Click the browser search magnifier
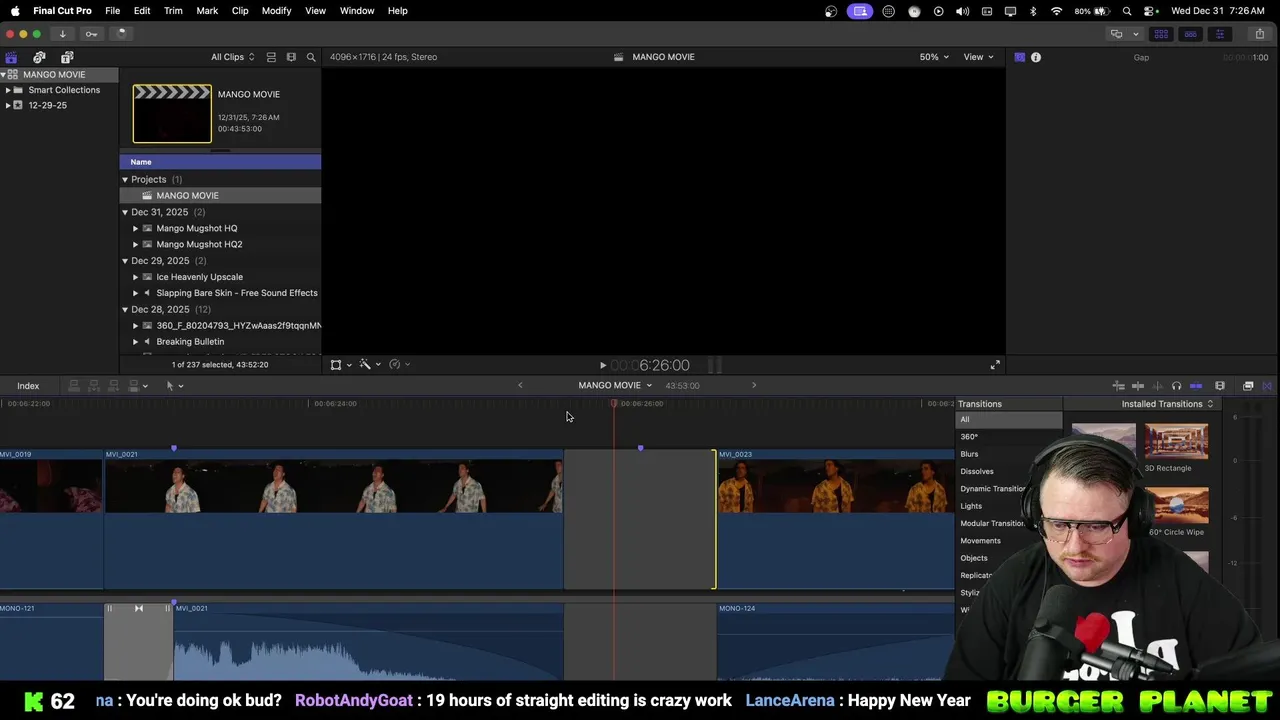Viewport: 1280px width, 720px height. click(x=311, y=57)
